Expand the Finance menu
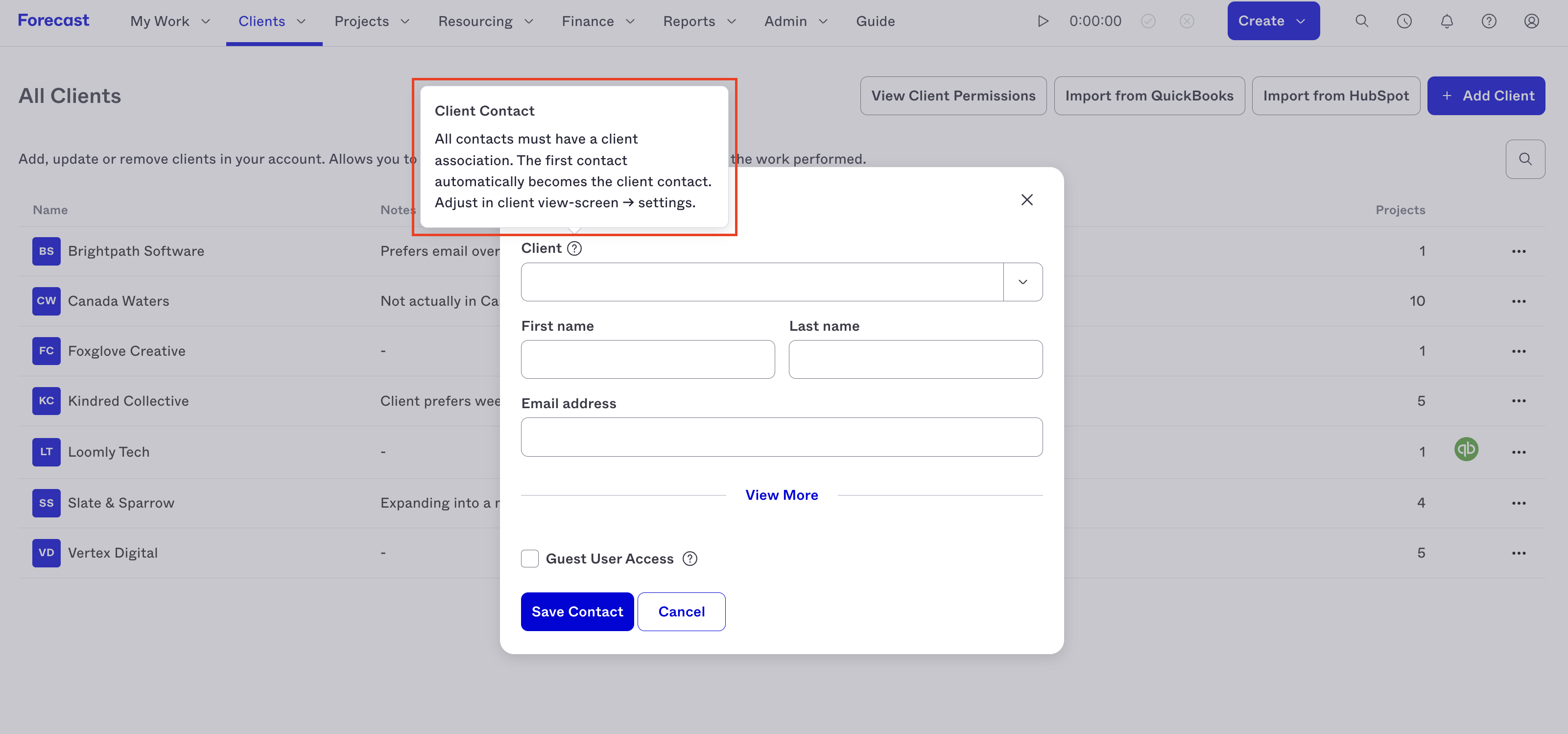The image size is (1568, 734). [598, 22]
